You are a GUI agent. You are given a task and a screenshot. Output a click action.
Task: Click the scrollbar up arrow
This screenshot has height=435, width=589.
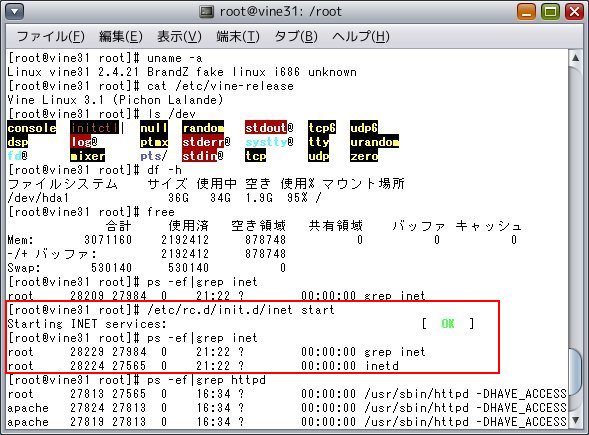click(575, 58)
